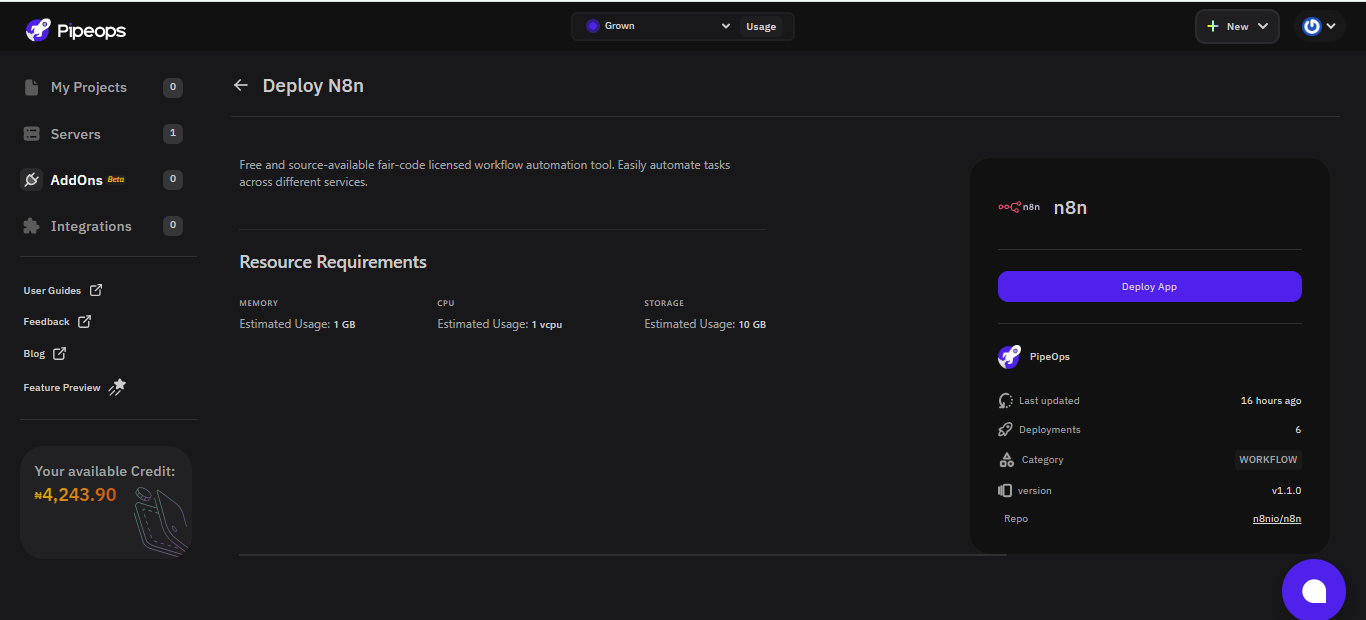Screen dimensions: 1366x620
Task: Click the PipeOps publisher avatar icon
Action: coord(1009,357)
